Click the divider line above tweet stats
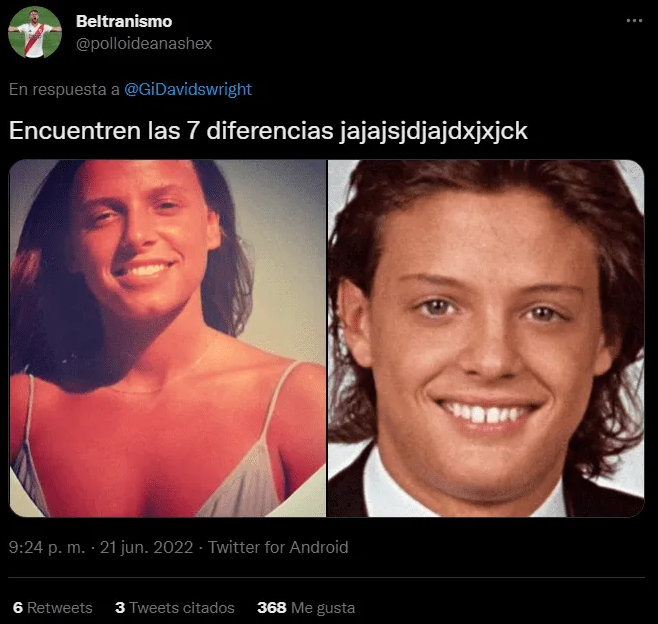Viewport: 658px width, 624px height. (326, 577)
